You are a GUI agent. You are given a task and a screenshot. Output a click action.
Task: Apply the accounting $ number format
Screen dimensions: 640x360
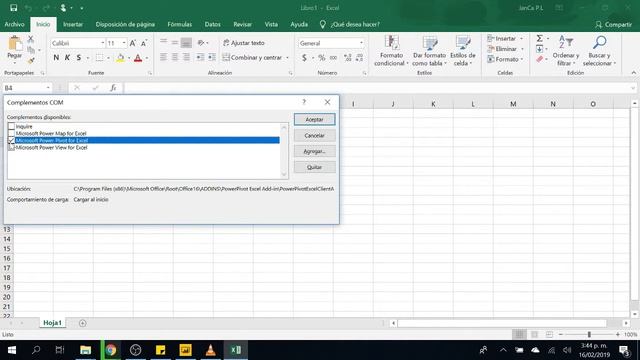click(304, 58)
